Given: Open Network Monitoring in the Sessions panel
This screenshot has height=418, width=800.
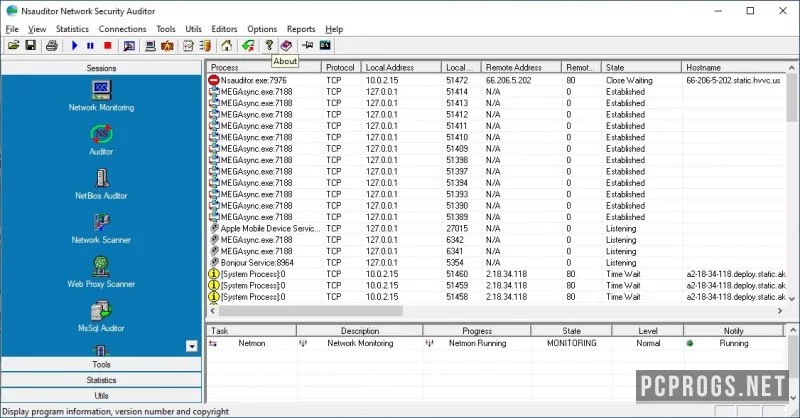Looking at the screenshot, I should [x=101, y=96].
